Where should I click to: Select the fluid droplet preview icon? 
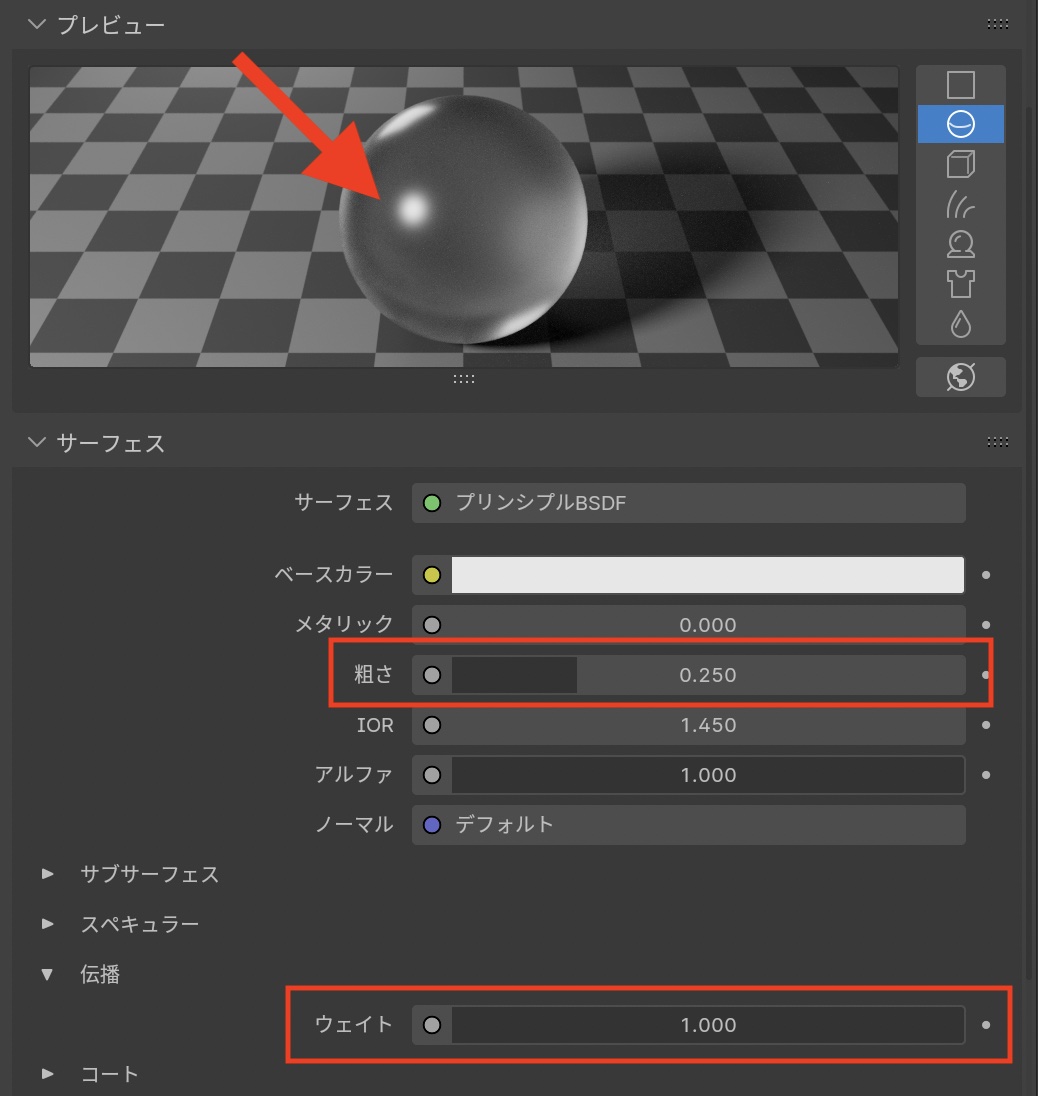960,324
